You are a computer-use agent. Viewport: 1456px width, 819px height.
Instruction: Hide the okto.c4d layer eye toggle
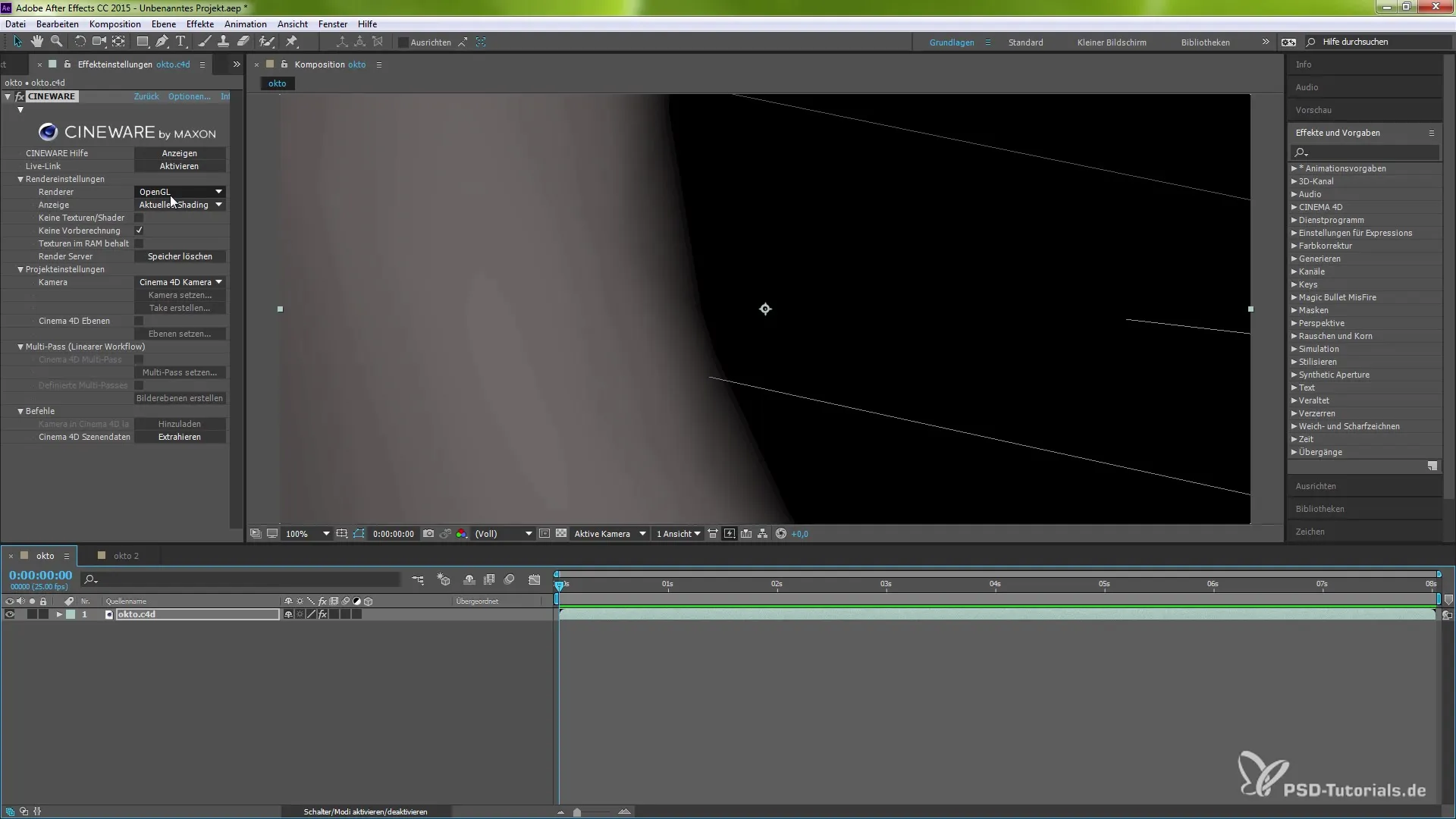click(x=9, y=614)
